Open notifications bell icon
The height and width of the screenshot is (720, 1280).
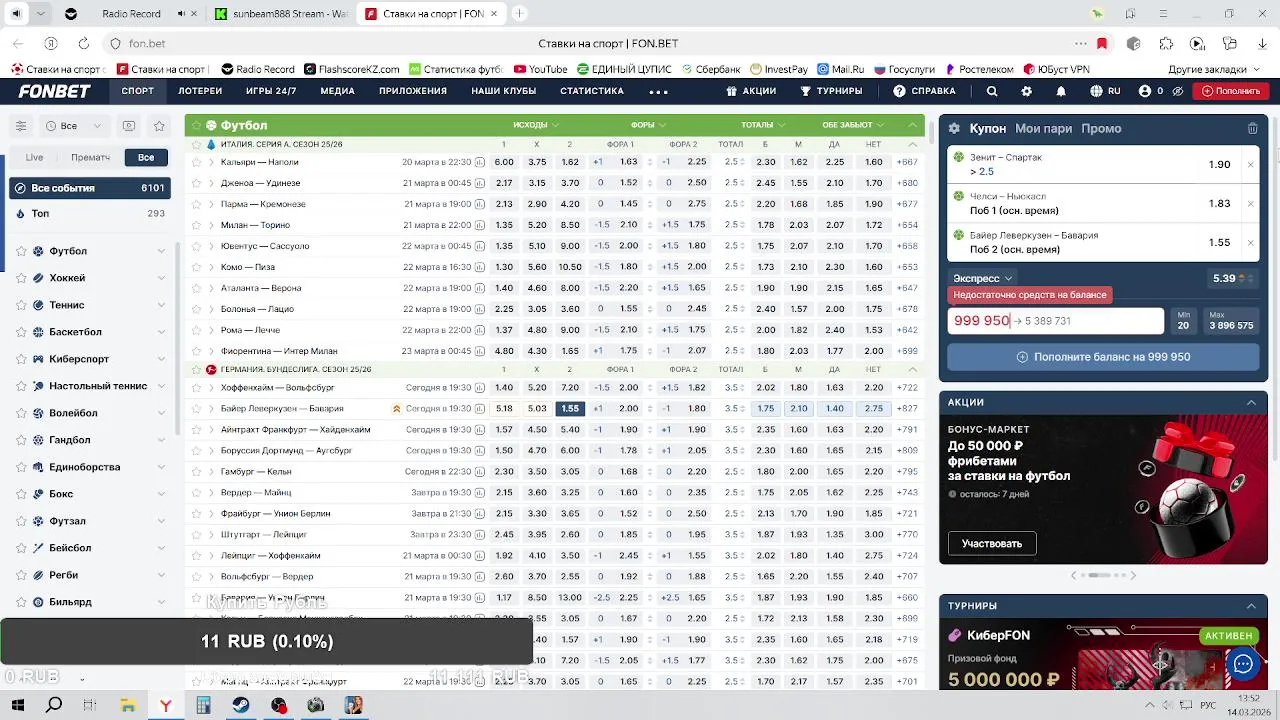[1061, 91]
